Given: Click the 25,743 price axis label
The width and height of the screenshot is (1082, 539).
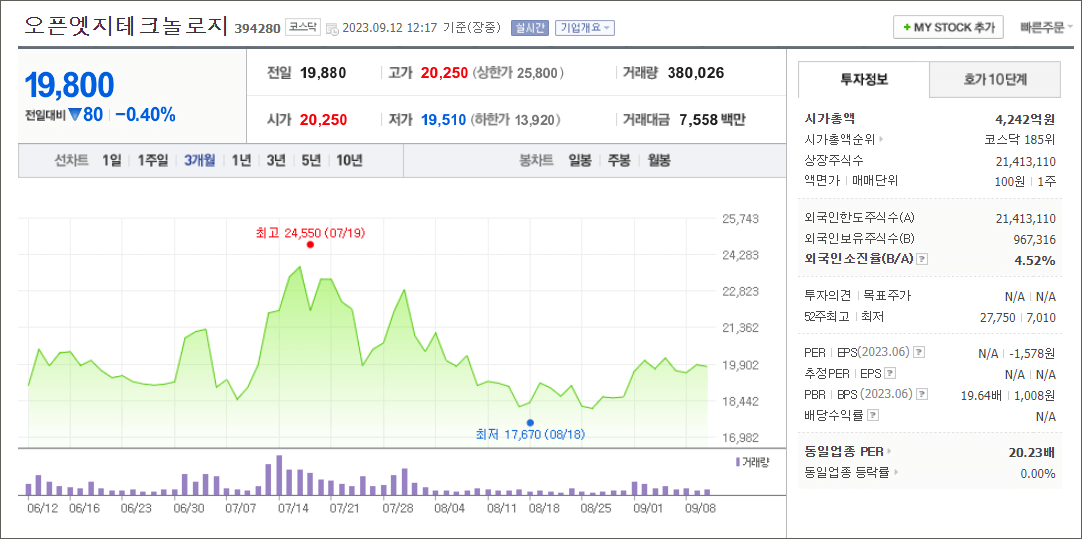Looking at the screenshot, I should [740, 219].
